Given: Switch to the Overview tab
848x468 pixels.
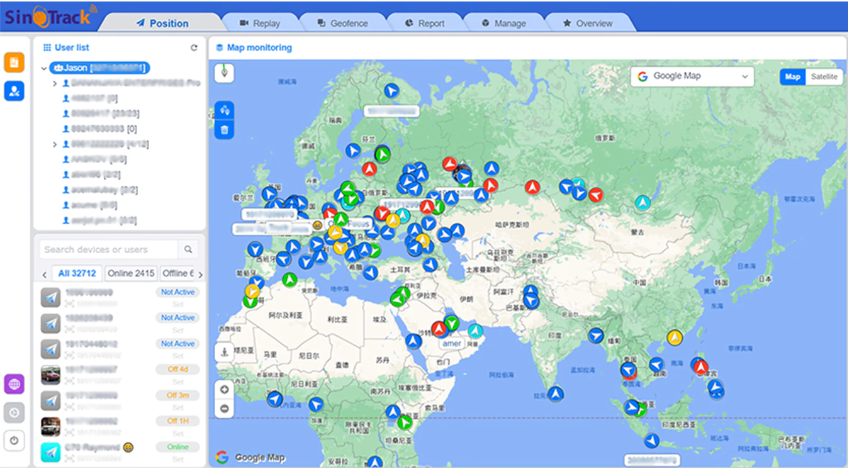Looking at the screenshot, I should (x=588, y=23).
